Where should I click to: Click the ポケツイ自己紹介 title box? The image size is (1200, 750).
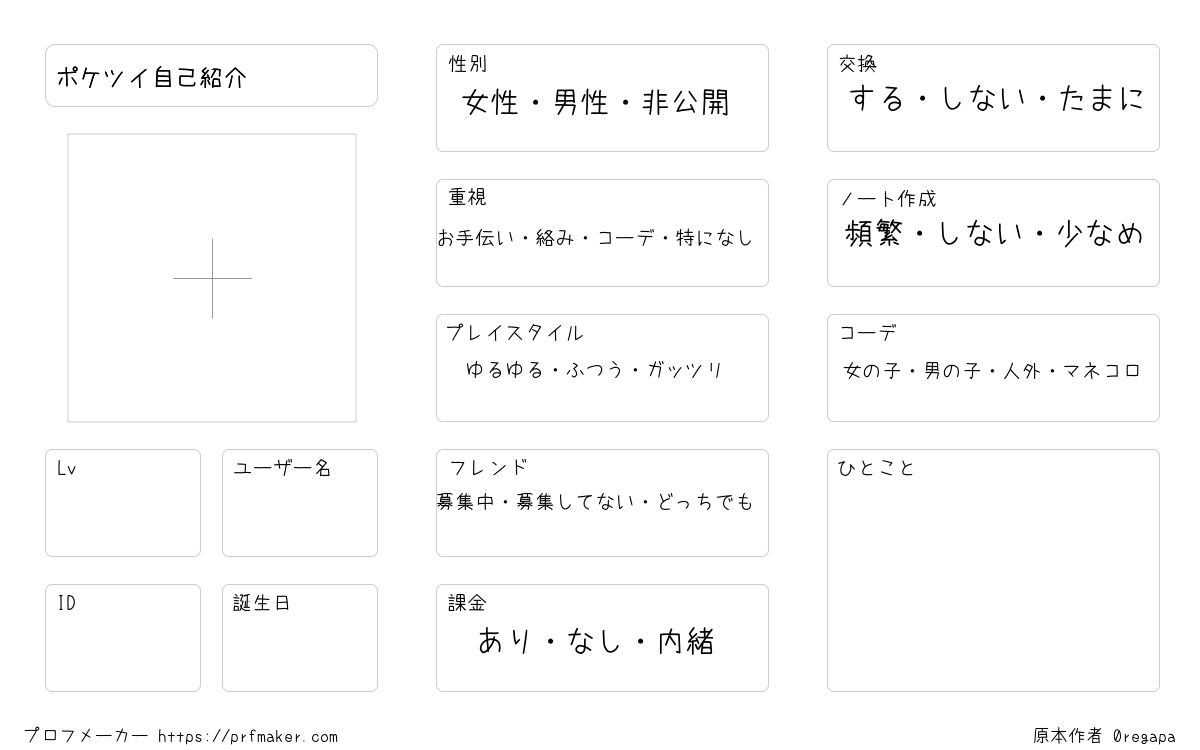[211, 75]
